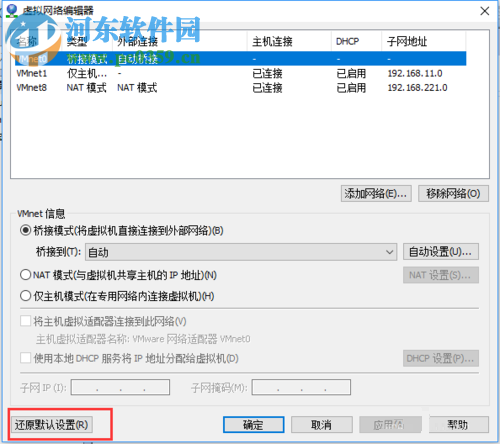Select the VMnet8 row in network list

click(x=240, y=88)
